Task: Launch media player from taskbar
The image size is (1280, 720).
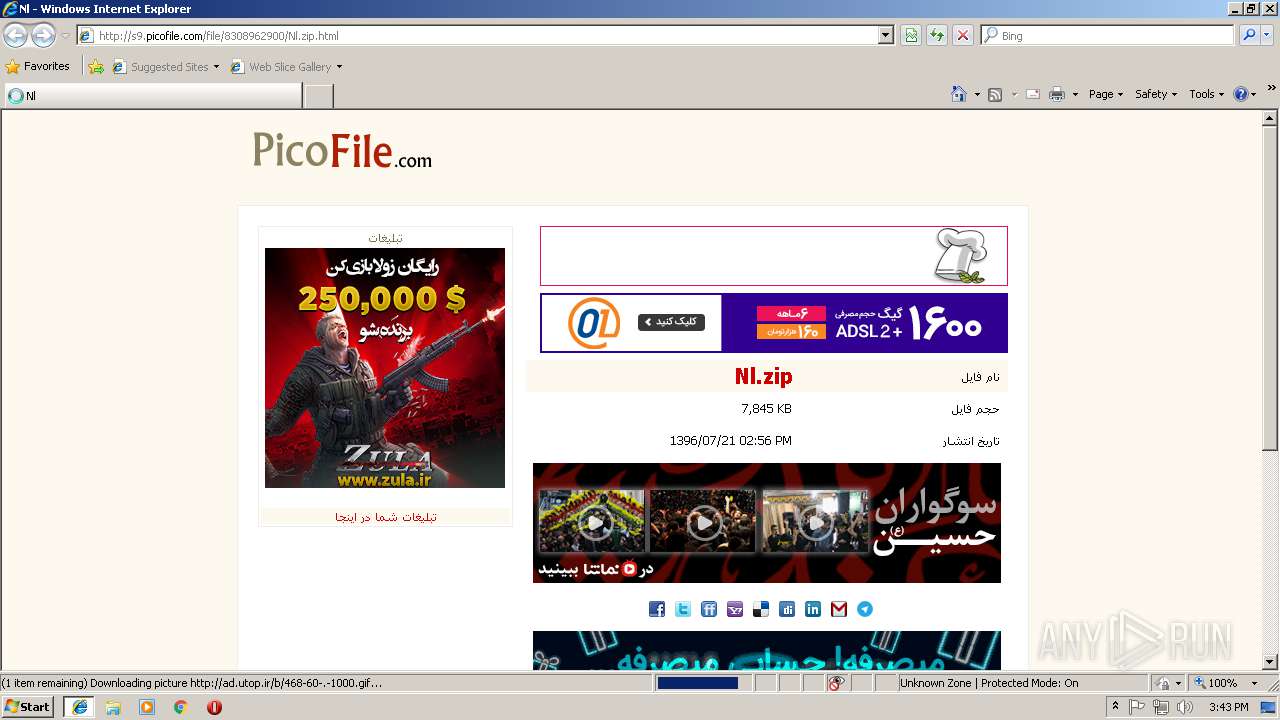Action: 147,707
